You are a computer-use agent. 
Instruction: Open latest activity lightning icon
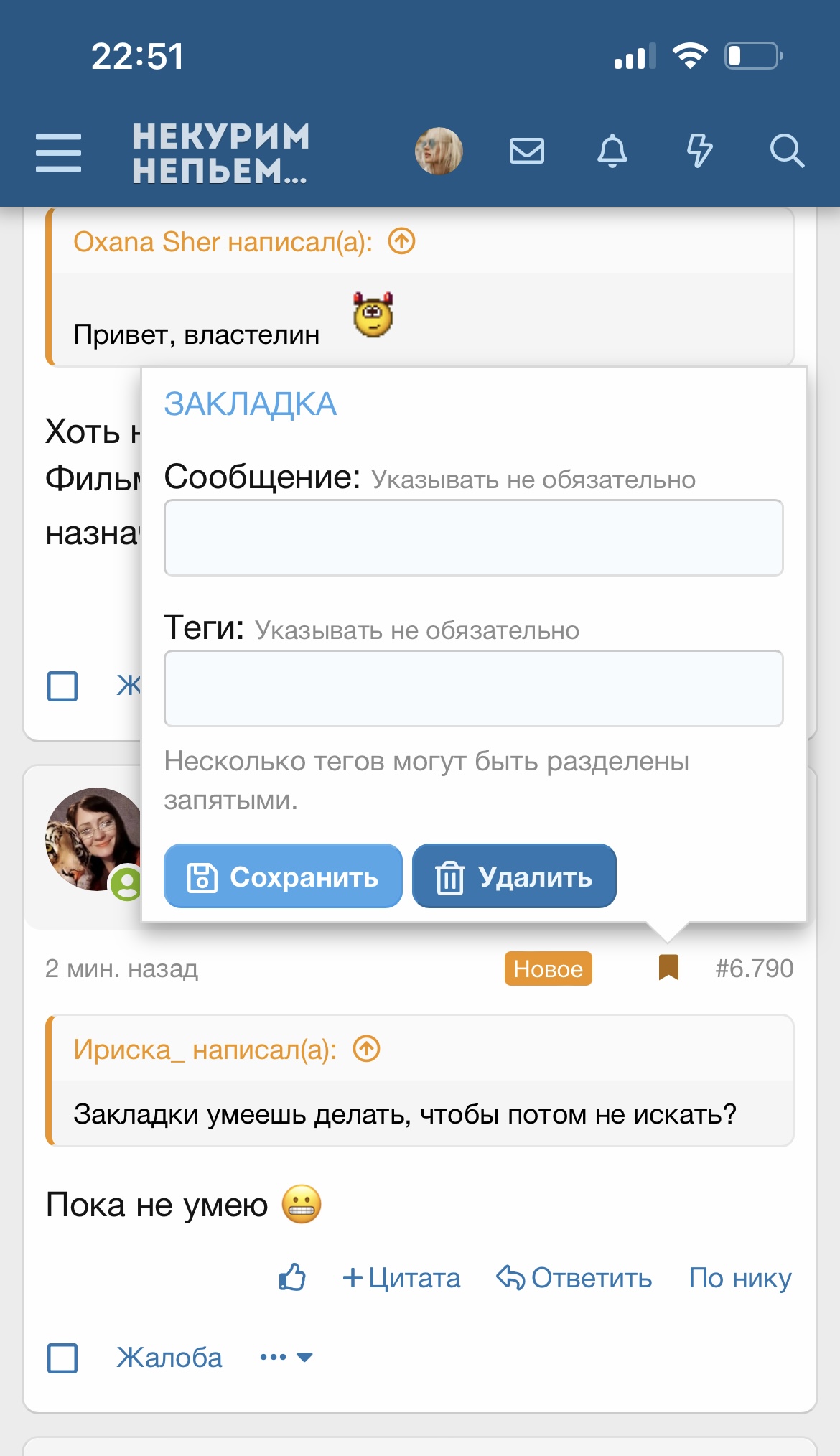point(699,151)
